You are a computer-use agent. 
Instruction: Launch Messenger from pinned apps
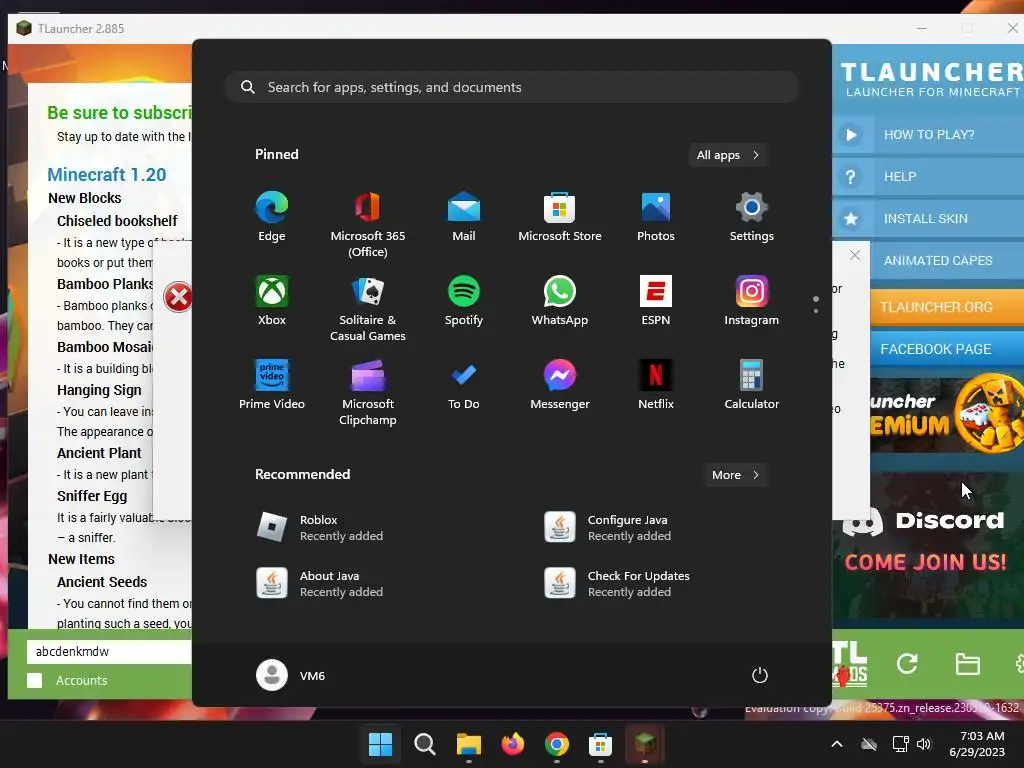560,385
